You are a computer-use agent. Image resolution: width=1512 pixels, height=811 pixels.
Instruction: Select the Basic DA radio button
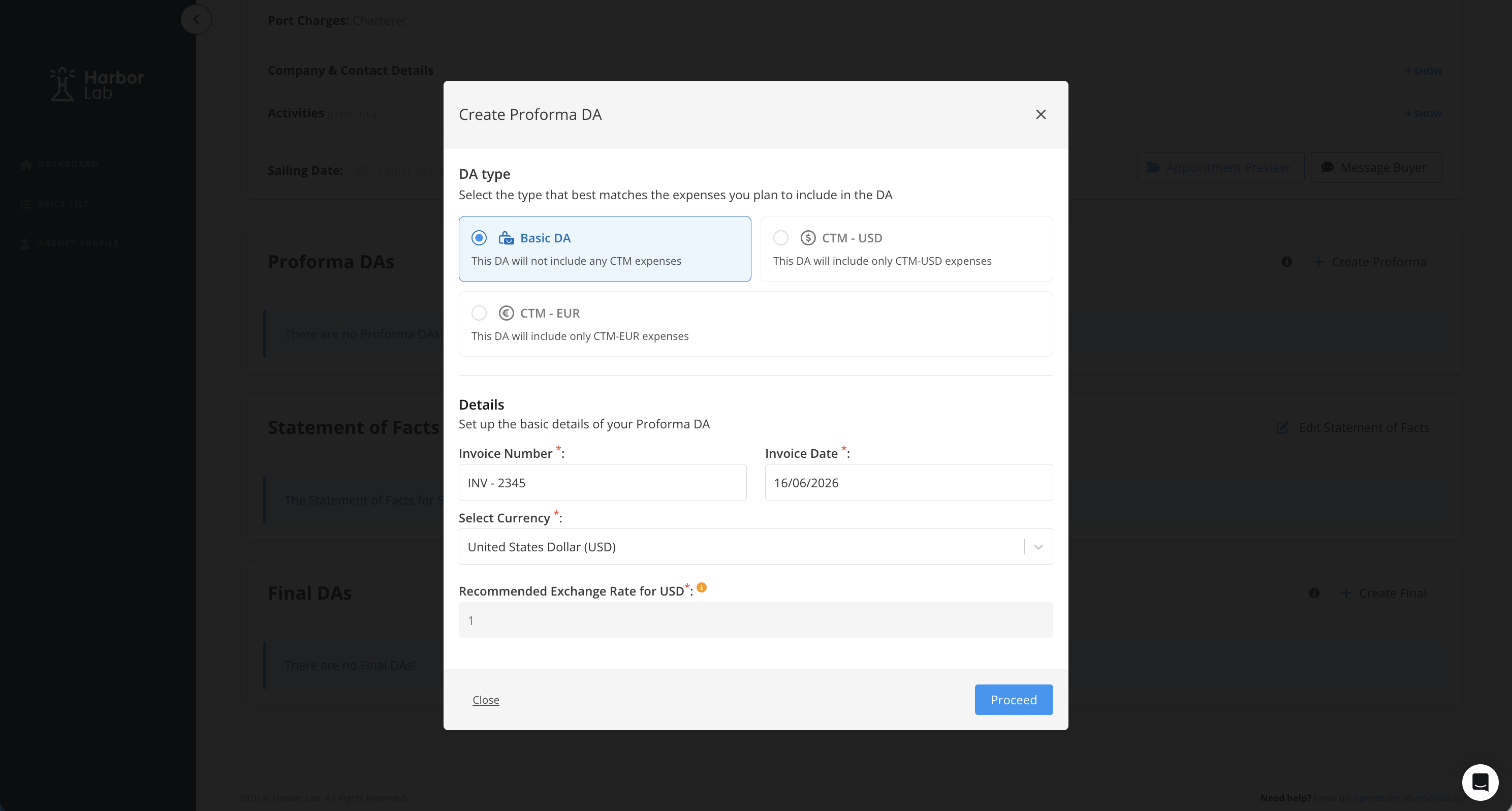(x=479, y=238)
